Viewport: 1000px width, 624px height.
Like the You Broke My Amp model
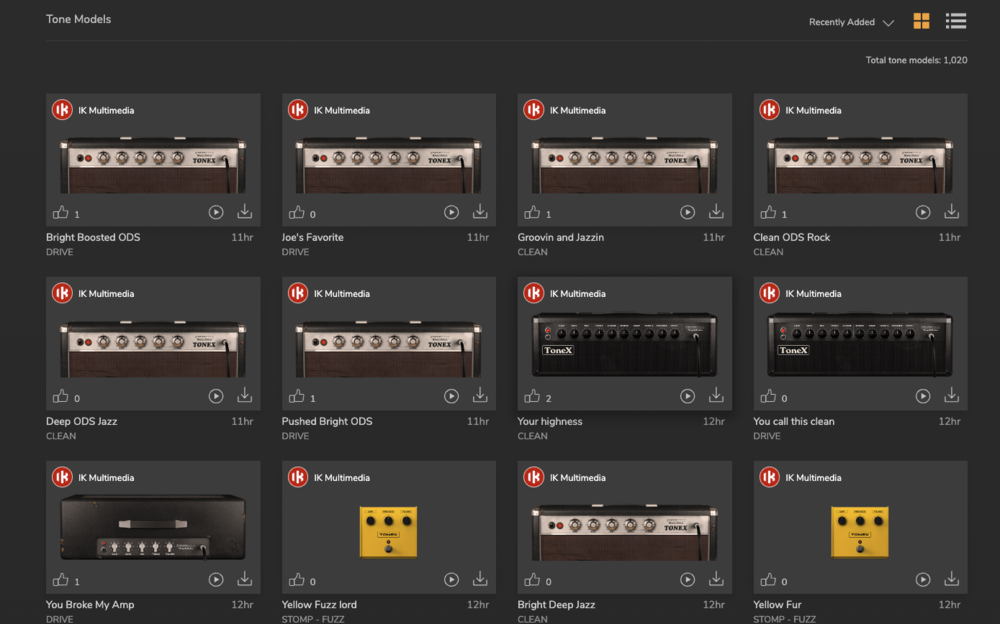click(61, 580)
